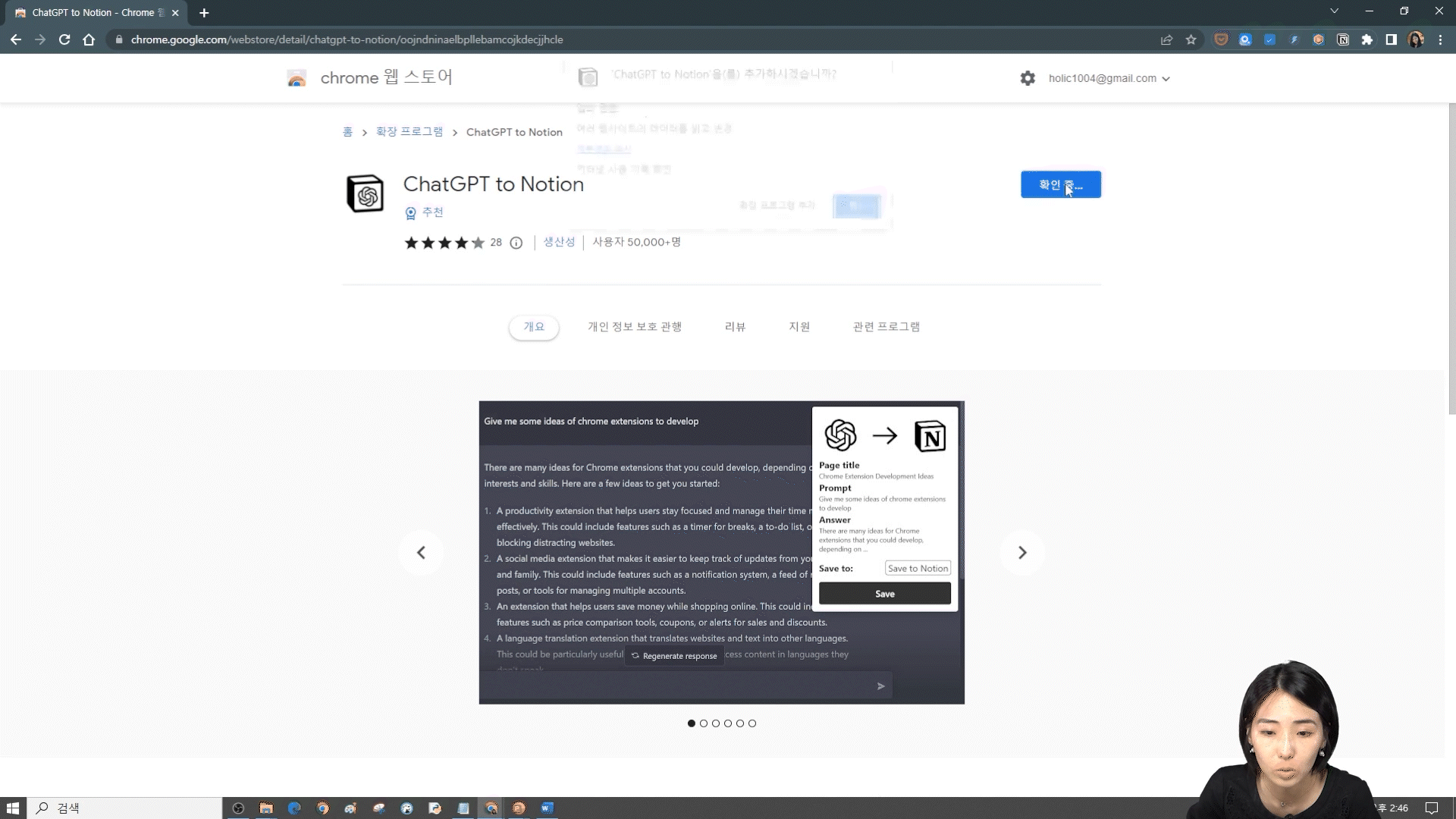Open the 생산성 category link
Screen dimensions: 1456x819
tap(559, 242)
